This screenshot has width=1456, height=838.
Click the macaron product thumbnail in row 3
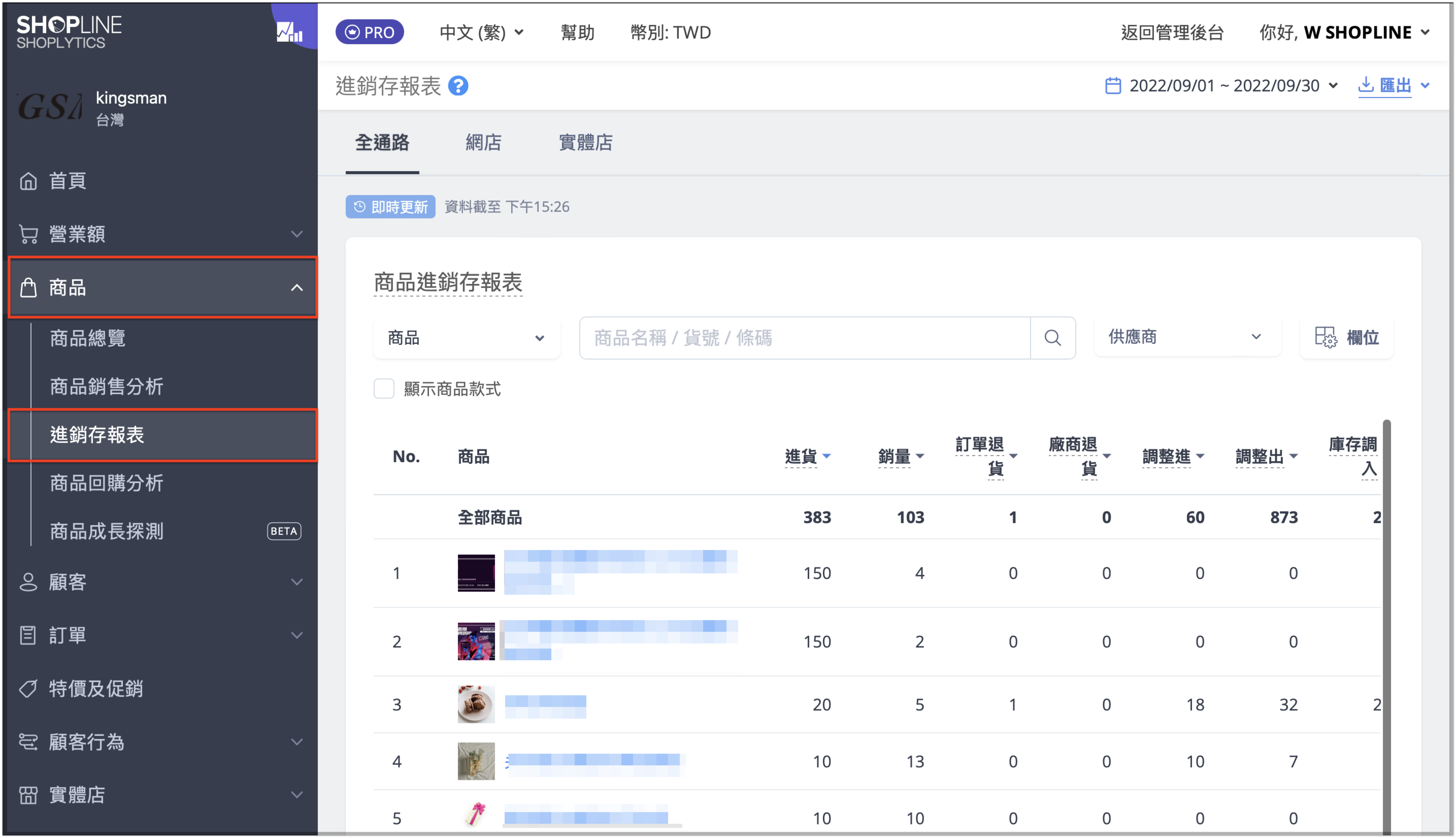click(476, 704)
